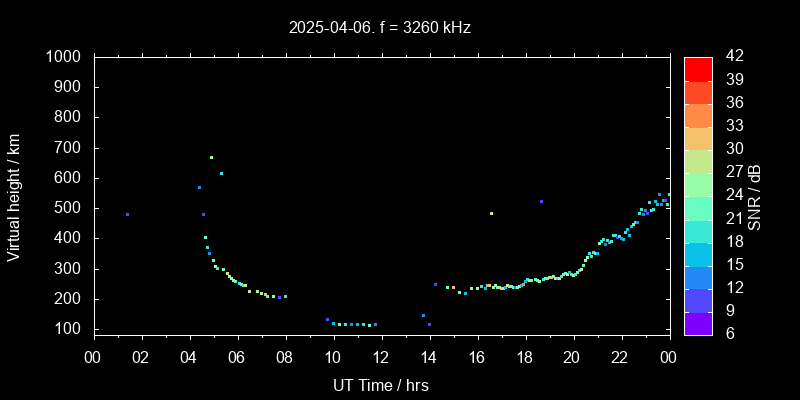
Task: Click the '12' tick label on the time axis
Action: [x=381, y=358]
